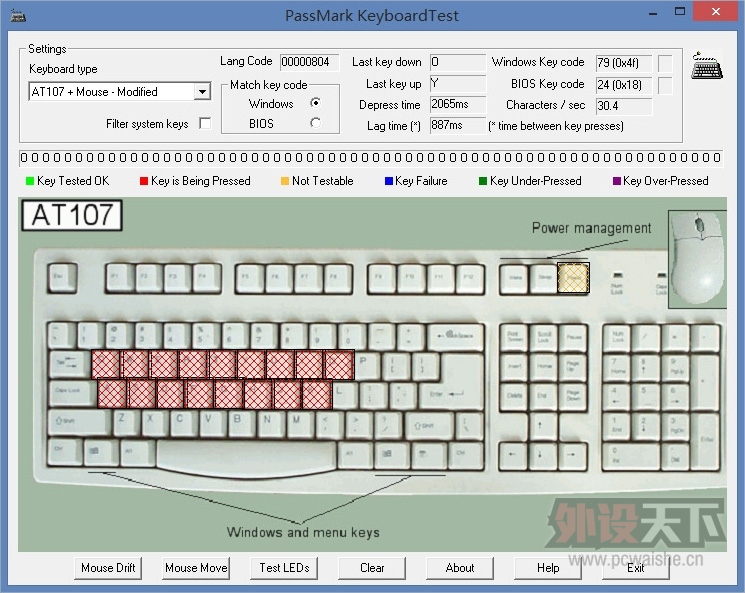Screen dimensions: 745x593
Task: Click the green Key Tested OK swatch
Action: point(29,181)
